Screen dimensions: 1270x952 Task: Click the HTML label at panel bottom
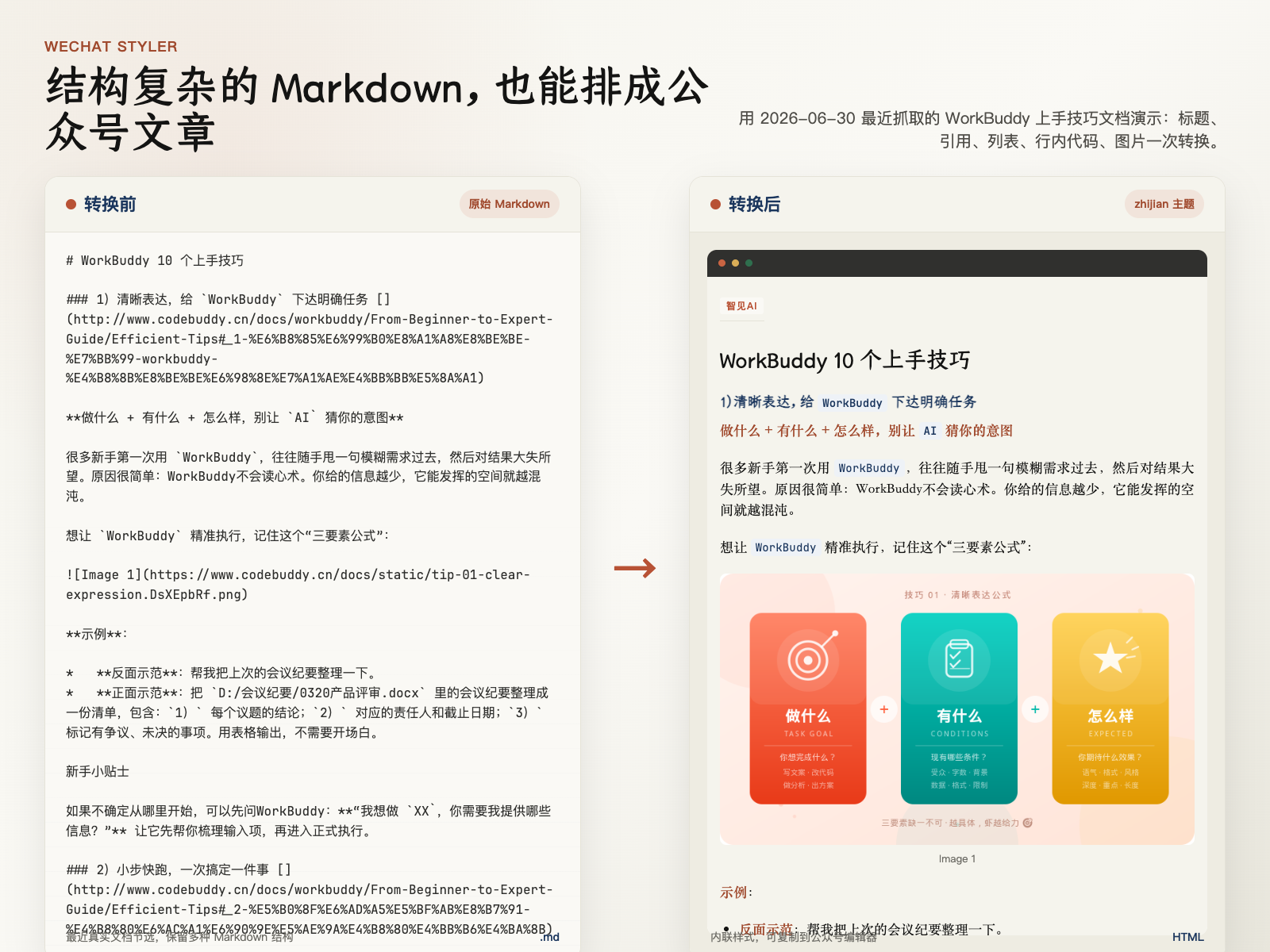point(1187,937)
